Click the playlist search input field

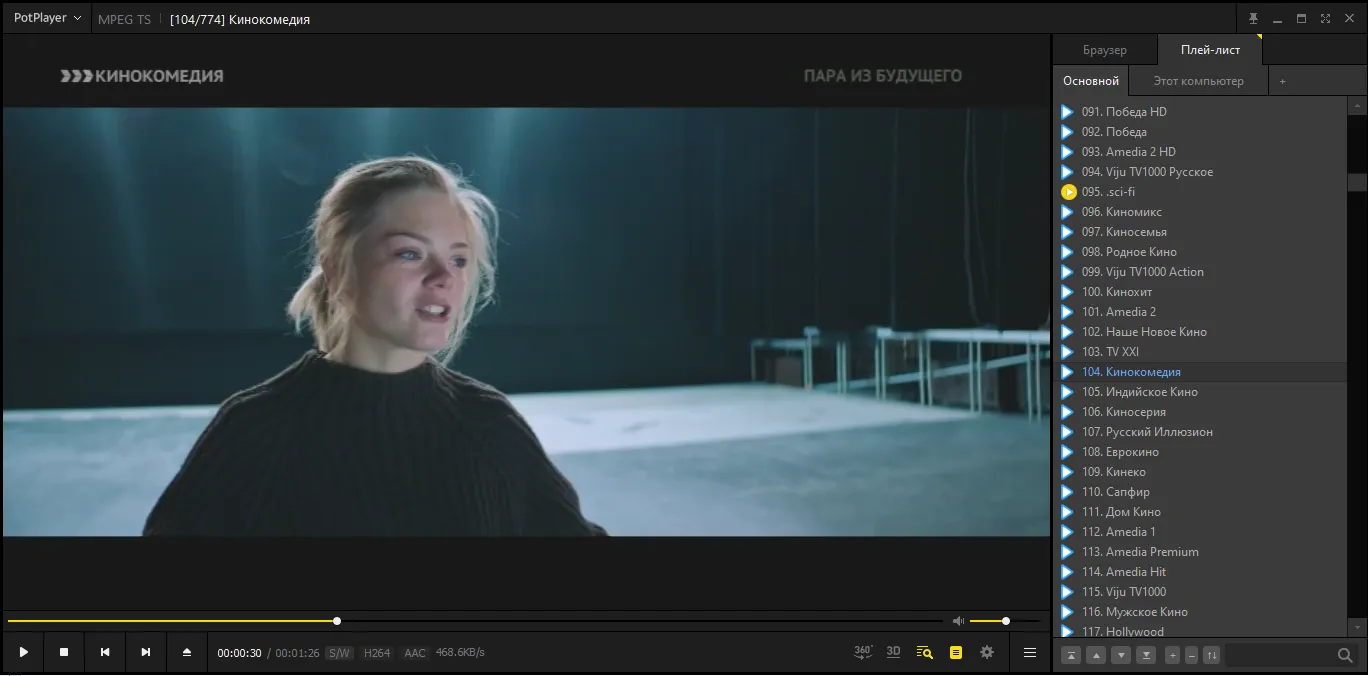click(x=1280, y=655)
